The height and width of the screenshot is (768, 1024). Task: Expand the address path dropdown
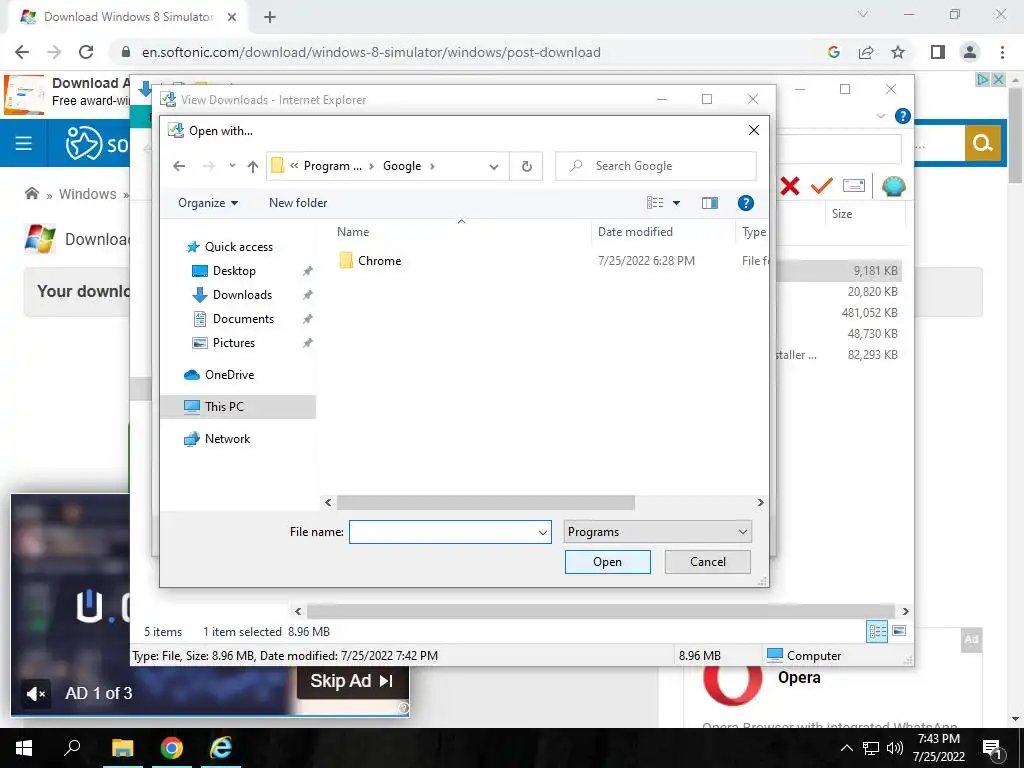point(494,166)
